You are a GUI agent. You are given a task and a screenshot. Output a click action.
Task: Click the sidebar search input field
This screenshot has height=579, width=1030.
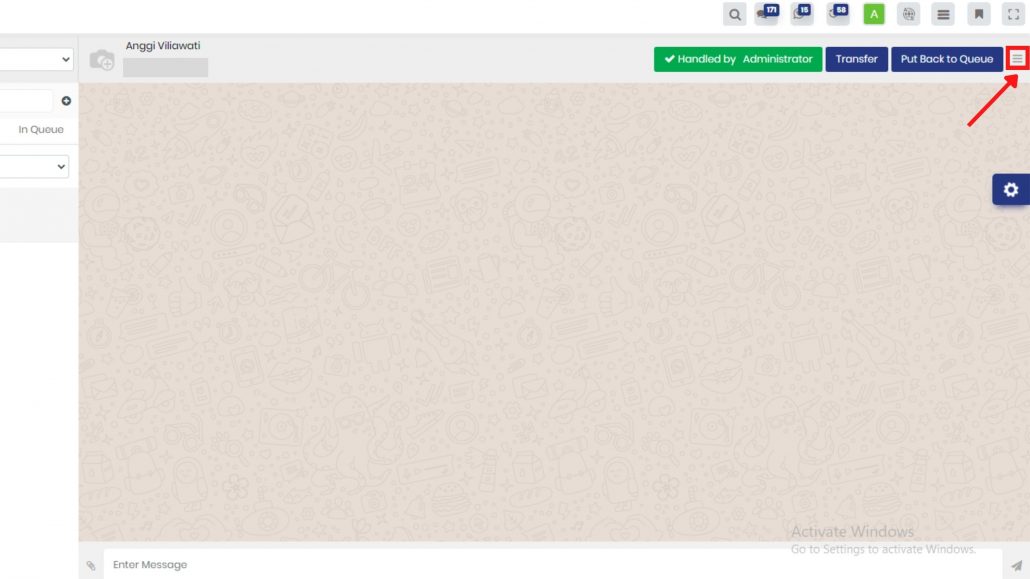tap(26, 101)
